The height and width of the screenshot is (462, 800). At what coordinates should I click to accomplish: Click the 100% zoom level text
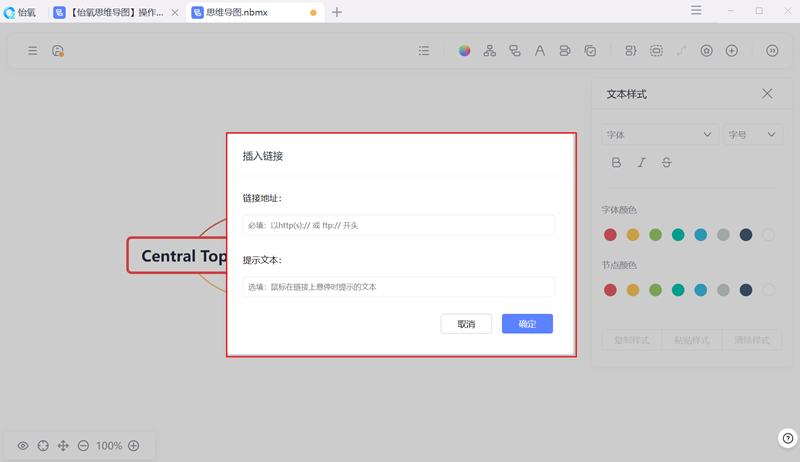click(x=109, y=446)
